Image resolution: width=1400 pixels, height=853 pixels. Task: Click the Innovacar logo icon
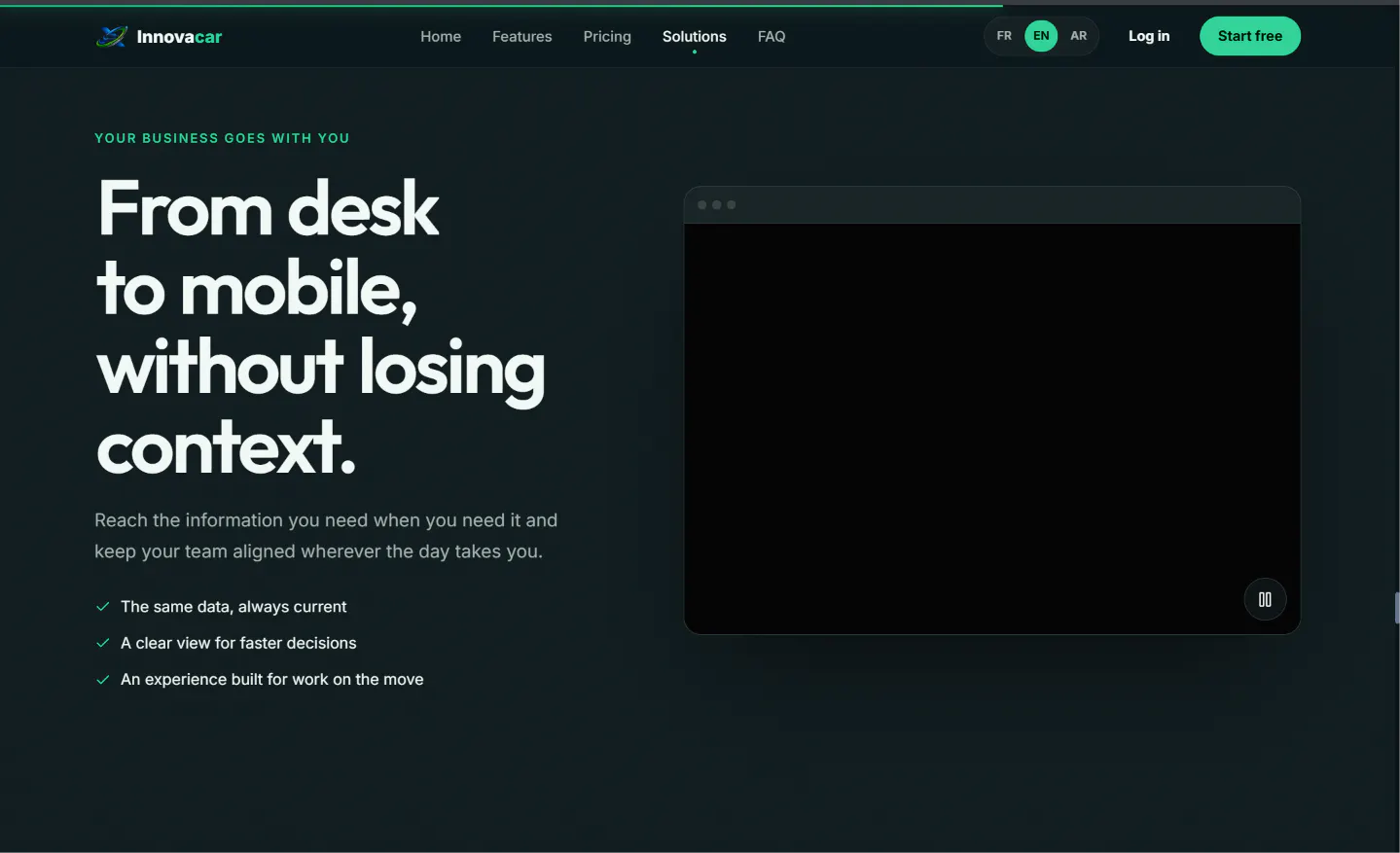[112, 37]
